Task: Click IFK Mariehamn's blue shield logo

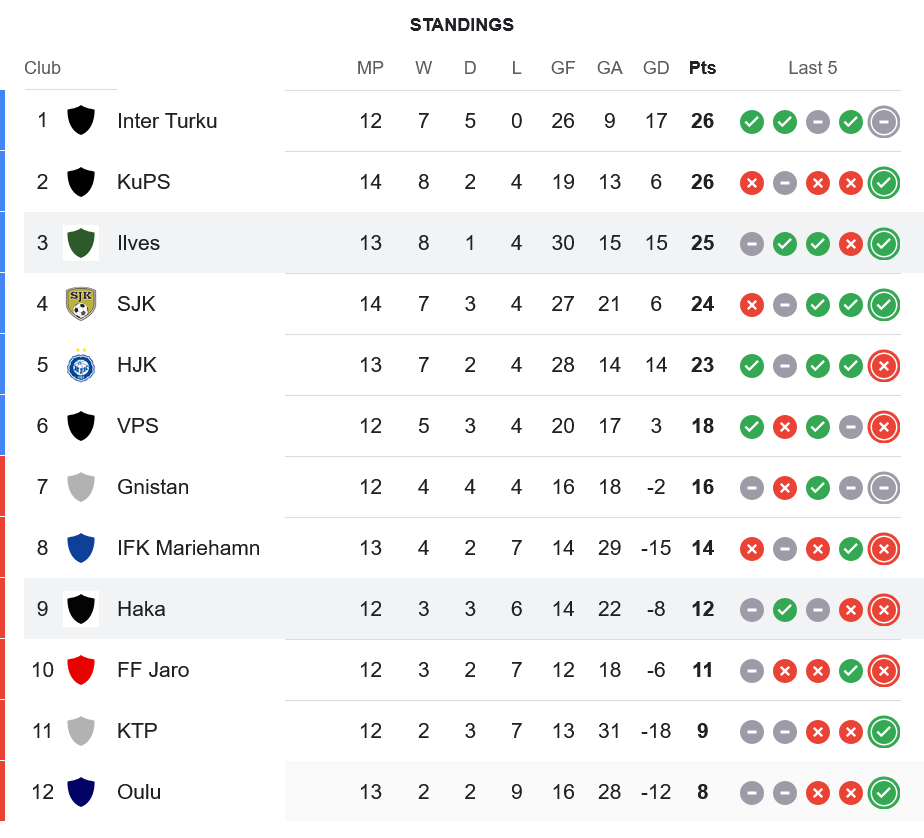Action: pos(80,548)
